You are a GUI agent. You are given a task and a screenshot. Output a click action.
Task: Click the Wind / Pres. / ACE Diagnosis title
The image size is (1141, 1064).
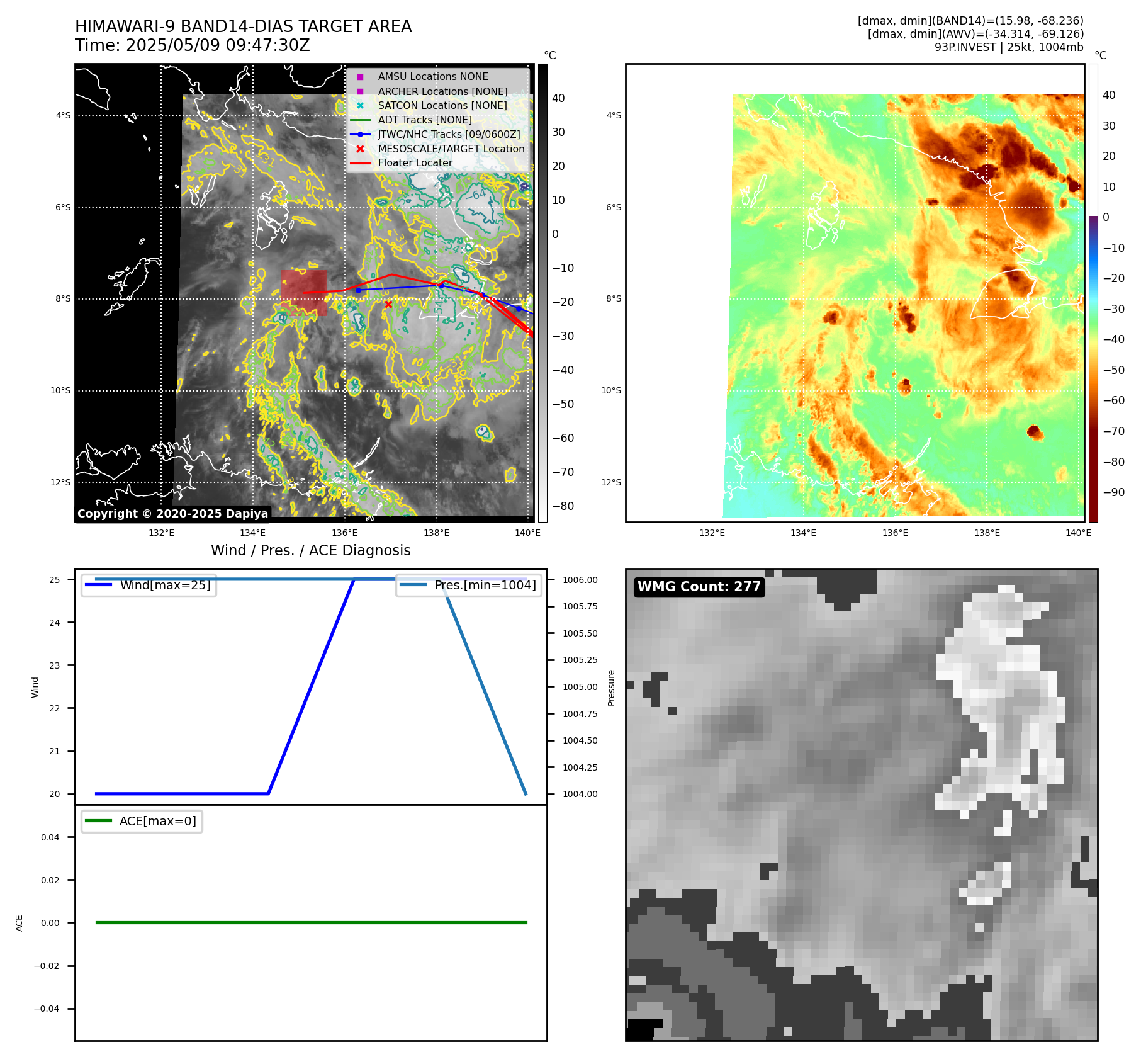click(x=311, y=550)
